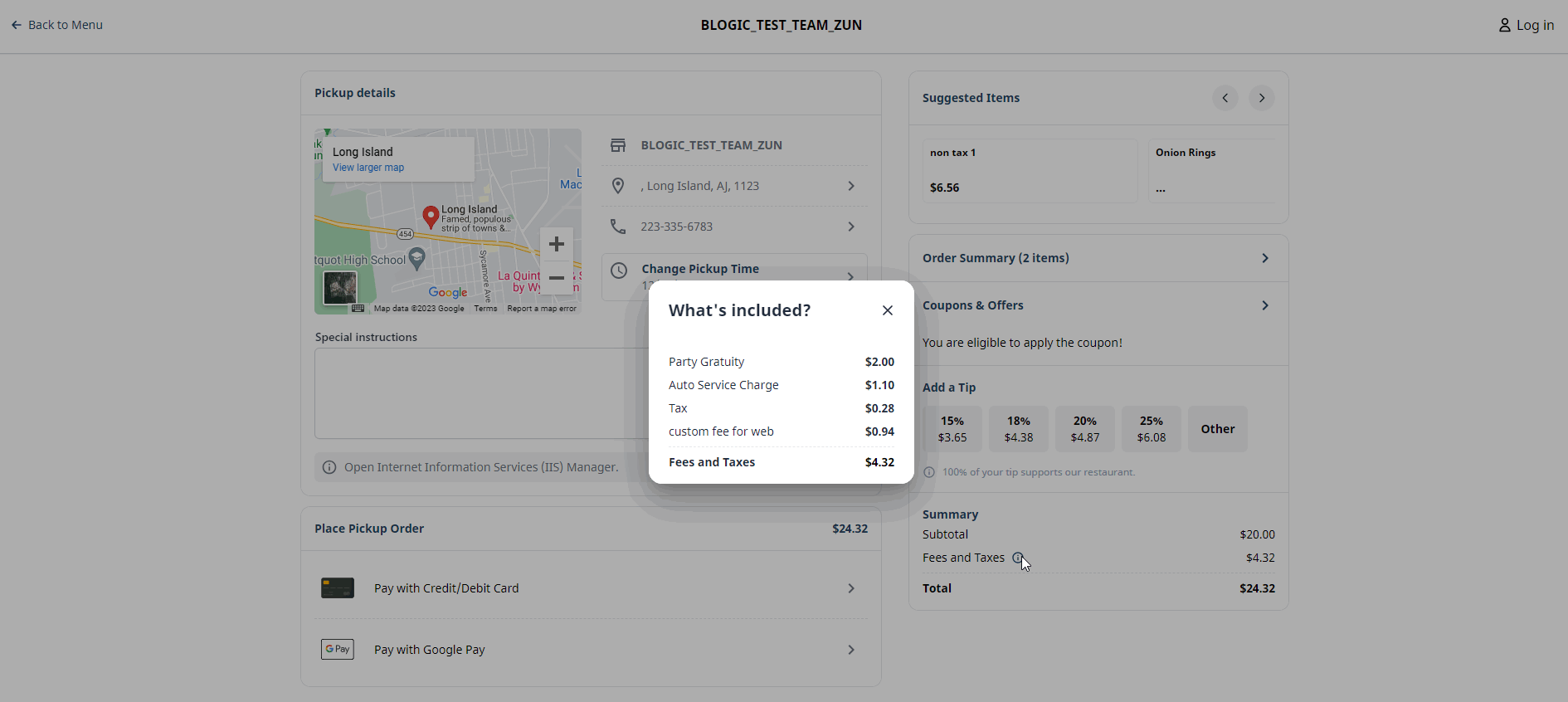
Task: Select the 18% tip option
Action: (1018, 429)
